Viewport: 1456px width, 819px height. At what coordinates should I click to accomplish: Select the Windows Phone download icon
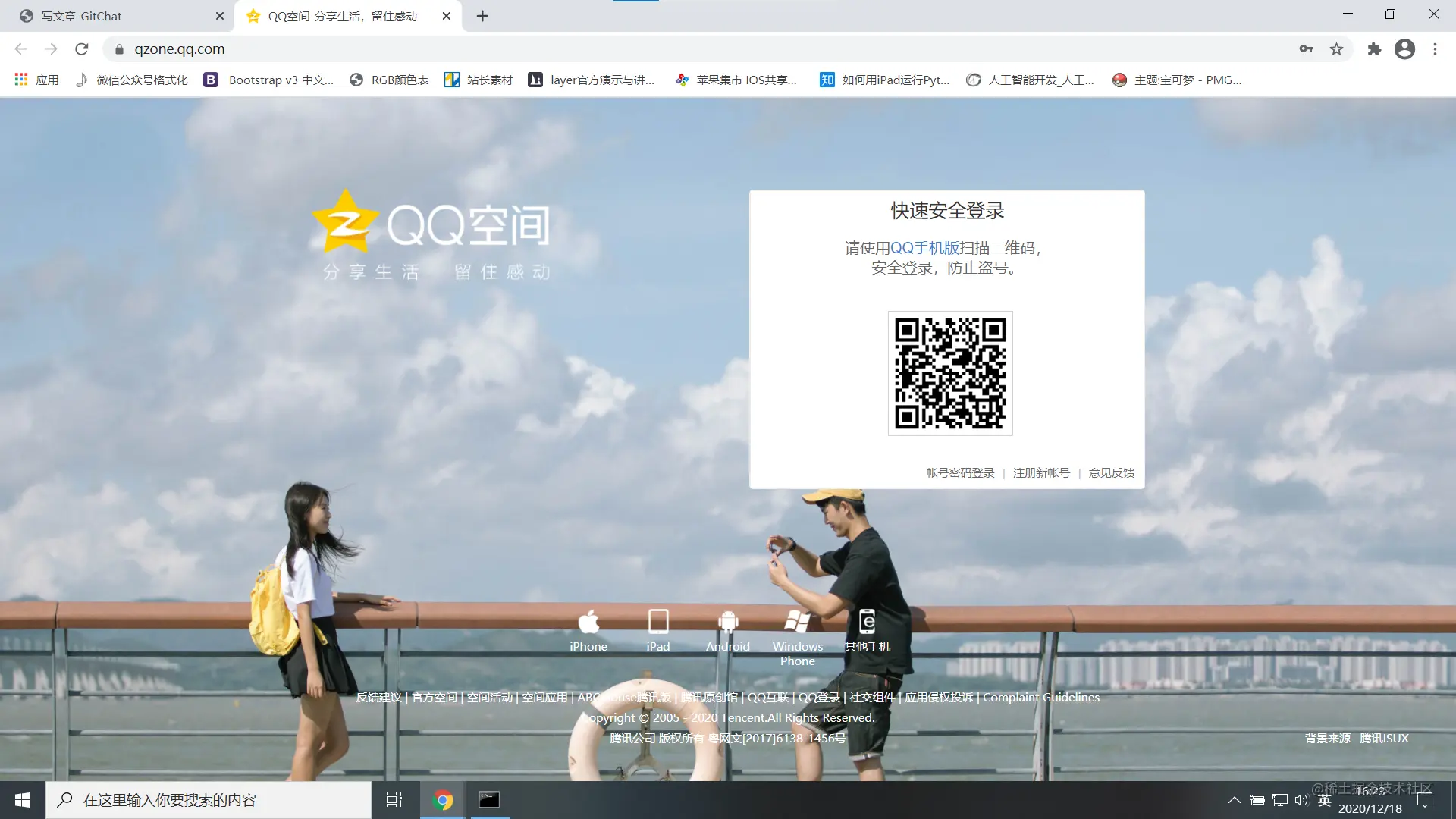(x=798, y=637)
